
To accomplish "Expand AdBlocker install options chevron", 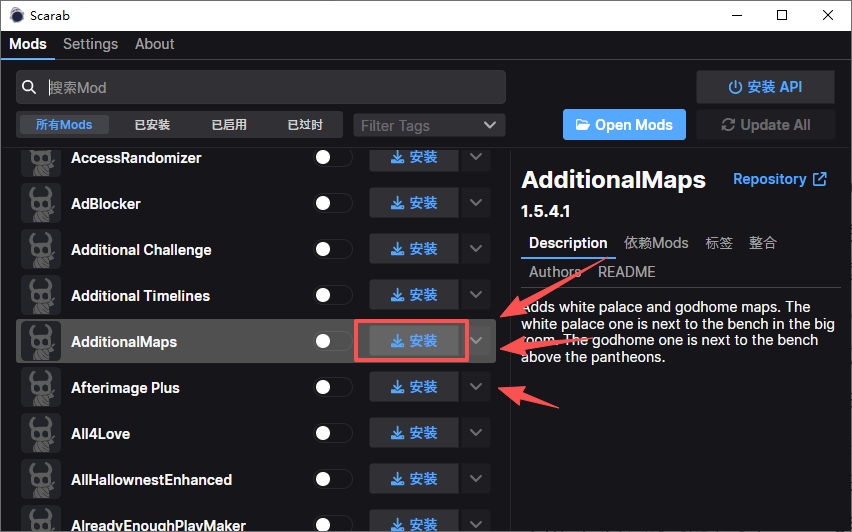I will click(x=476, y=203).
